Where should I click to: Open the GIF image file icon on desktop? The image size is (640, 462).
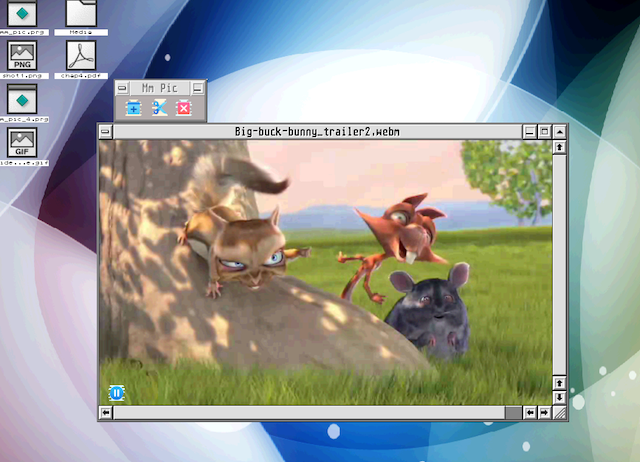click(22, 142)
